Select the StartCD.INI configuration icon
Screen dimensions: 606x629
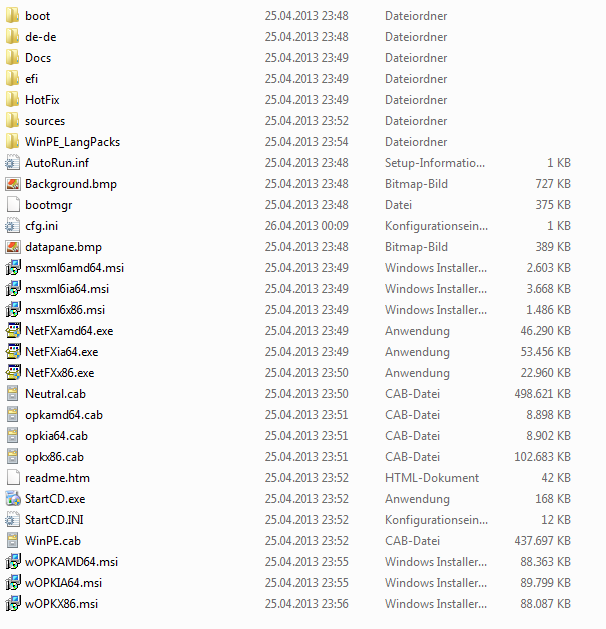coord(12,519)
